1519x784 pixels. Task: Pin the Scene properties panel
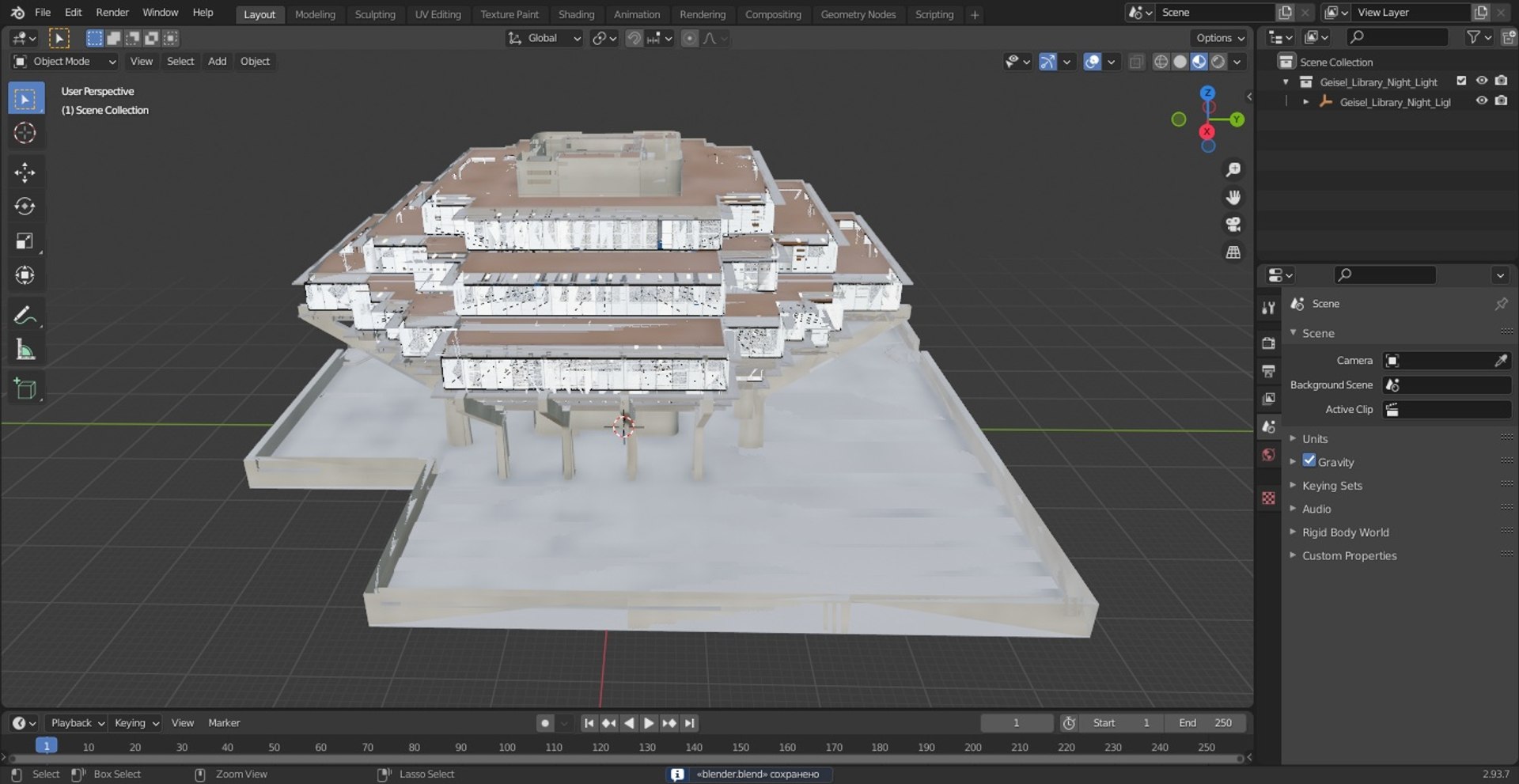[1501, 304]
